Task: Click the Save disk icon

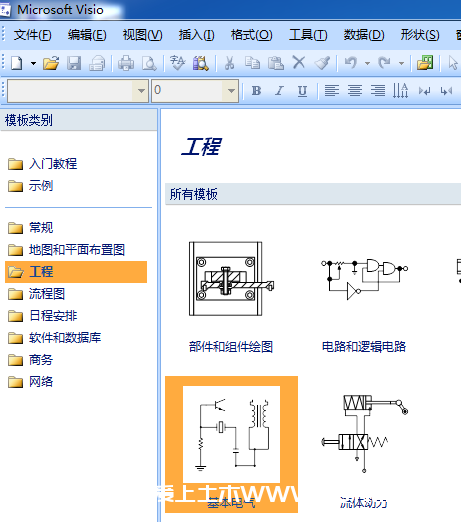Action: 74,63
